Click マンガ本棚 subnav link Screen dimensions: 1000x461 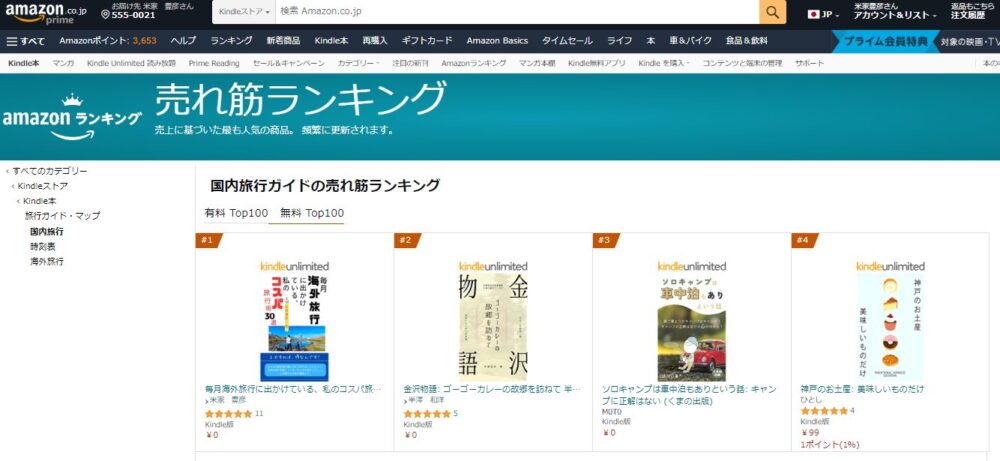(x=537, y=63)
